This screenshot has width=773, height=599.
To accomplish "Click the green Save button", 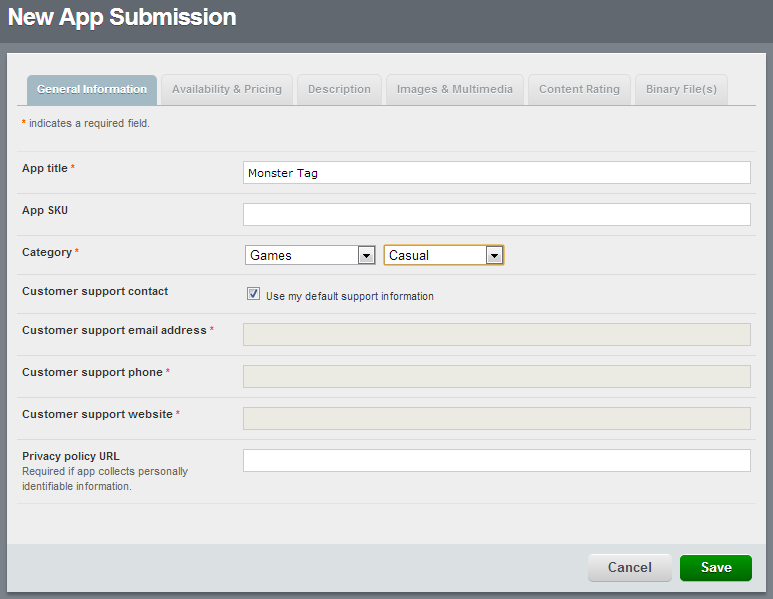I will 715,567.
